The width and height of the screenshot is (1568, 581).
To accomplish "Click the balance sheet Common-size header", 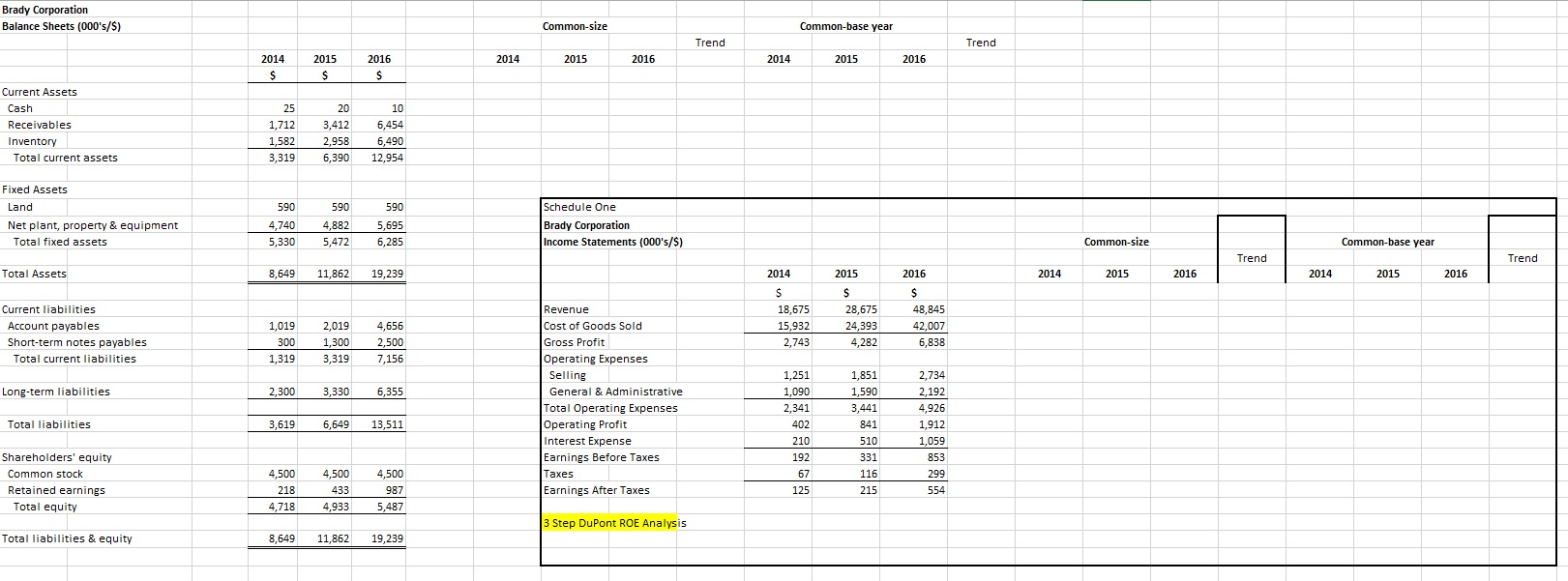I will coord(576,26).
